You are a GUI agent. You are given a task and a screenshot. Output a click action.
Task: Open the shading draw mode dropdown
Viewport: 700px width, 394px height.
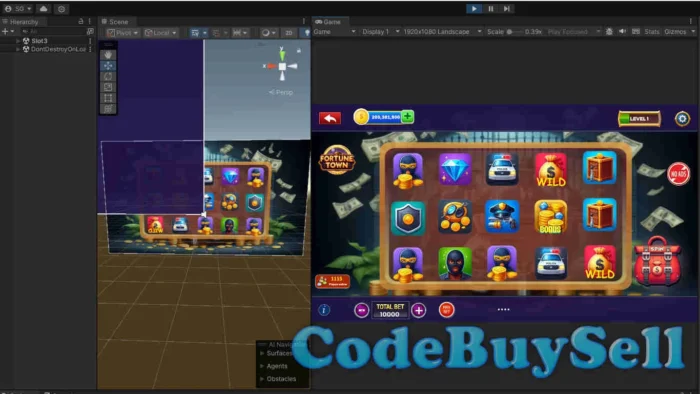[x=269, y=33]
